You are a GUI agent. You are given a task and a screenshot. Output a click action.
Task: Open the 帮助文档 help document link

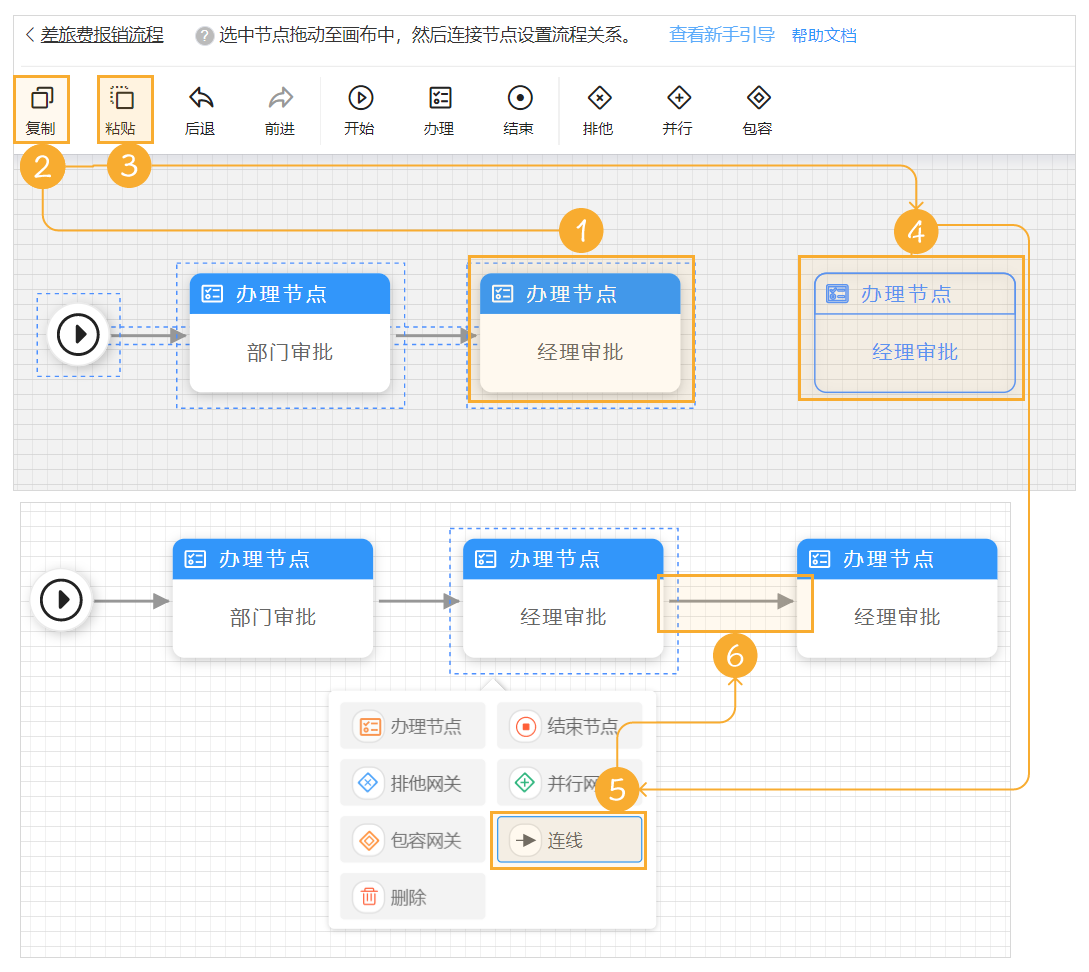[x=824, y=35]
